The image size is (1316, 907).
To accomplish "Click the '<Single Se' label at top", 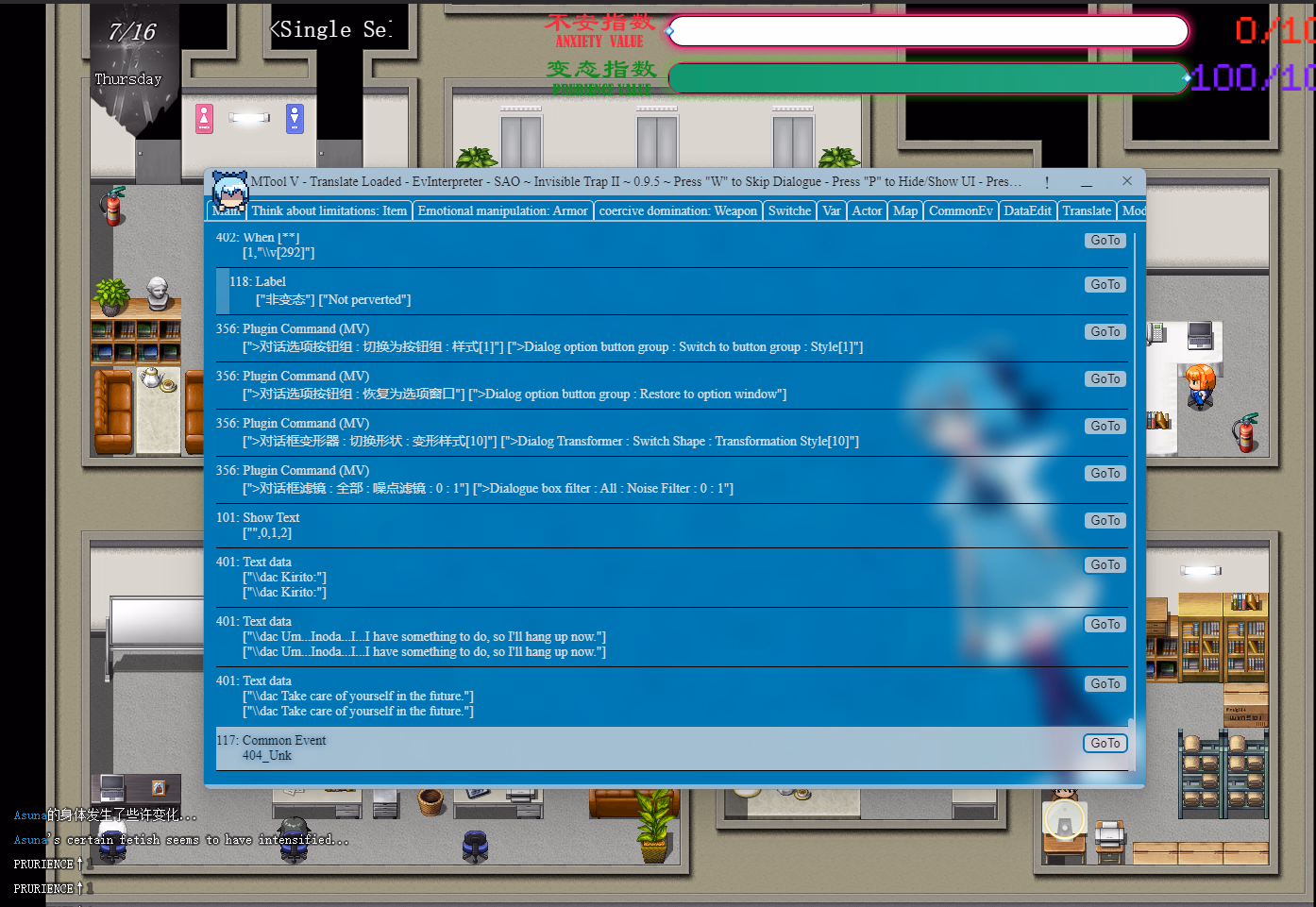I will (330, 30).
